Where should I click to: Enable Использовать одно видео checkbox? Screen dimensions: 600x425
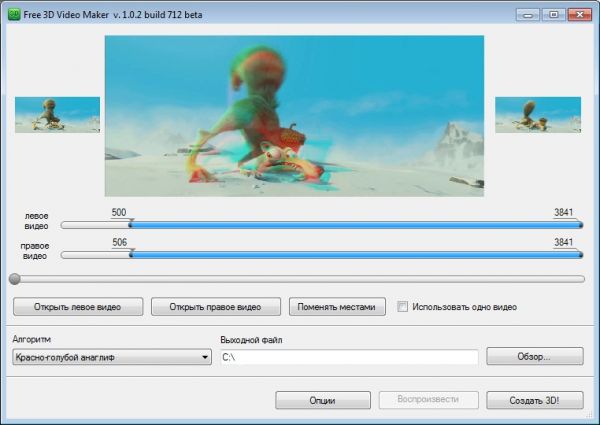[x=402, y=306]
